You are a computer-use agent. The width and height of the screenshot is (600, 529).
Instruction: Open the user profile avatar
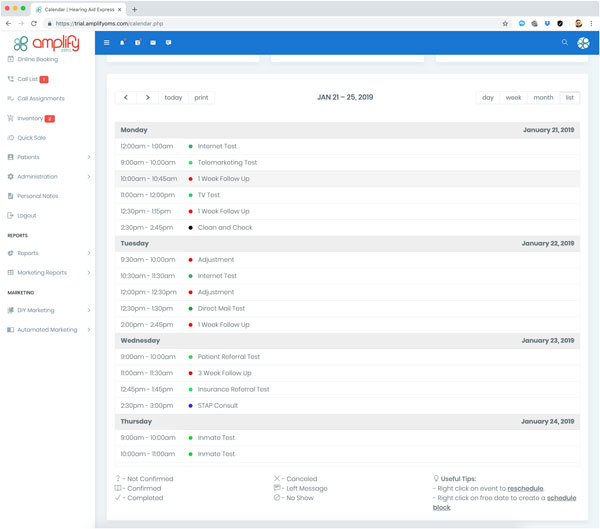pos(583,43)
